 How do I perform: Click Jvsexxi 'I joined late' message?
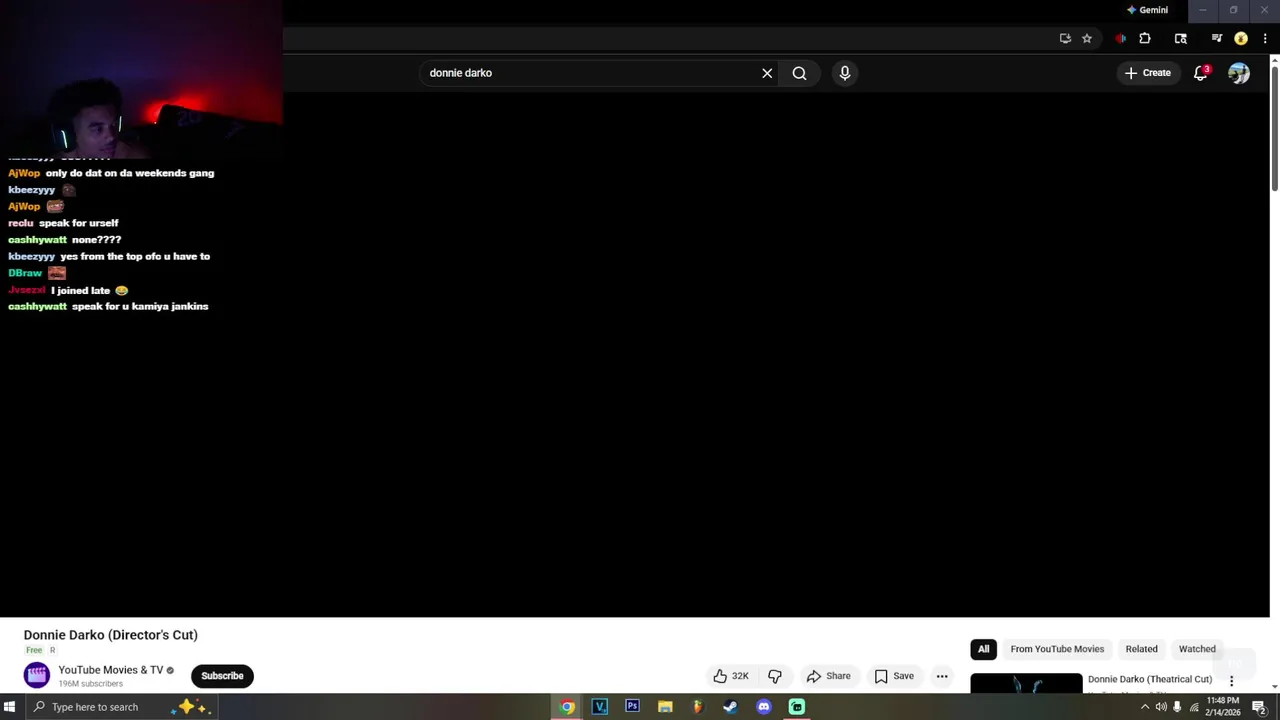(x=89, y=290)
